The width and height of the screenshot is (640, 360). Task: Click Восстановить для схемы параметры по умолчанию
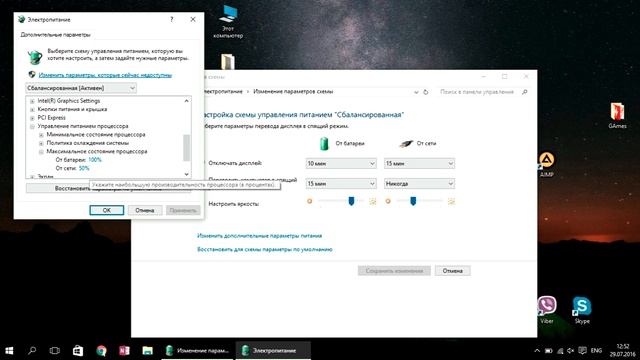click(x=264, y=249)
